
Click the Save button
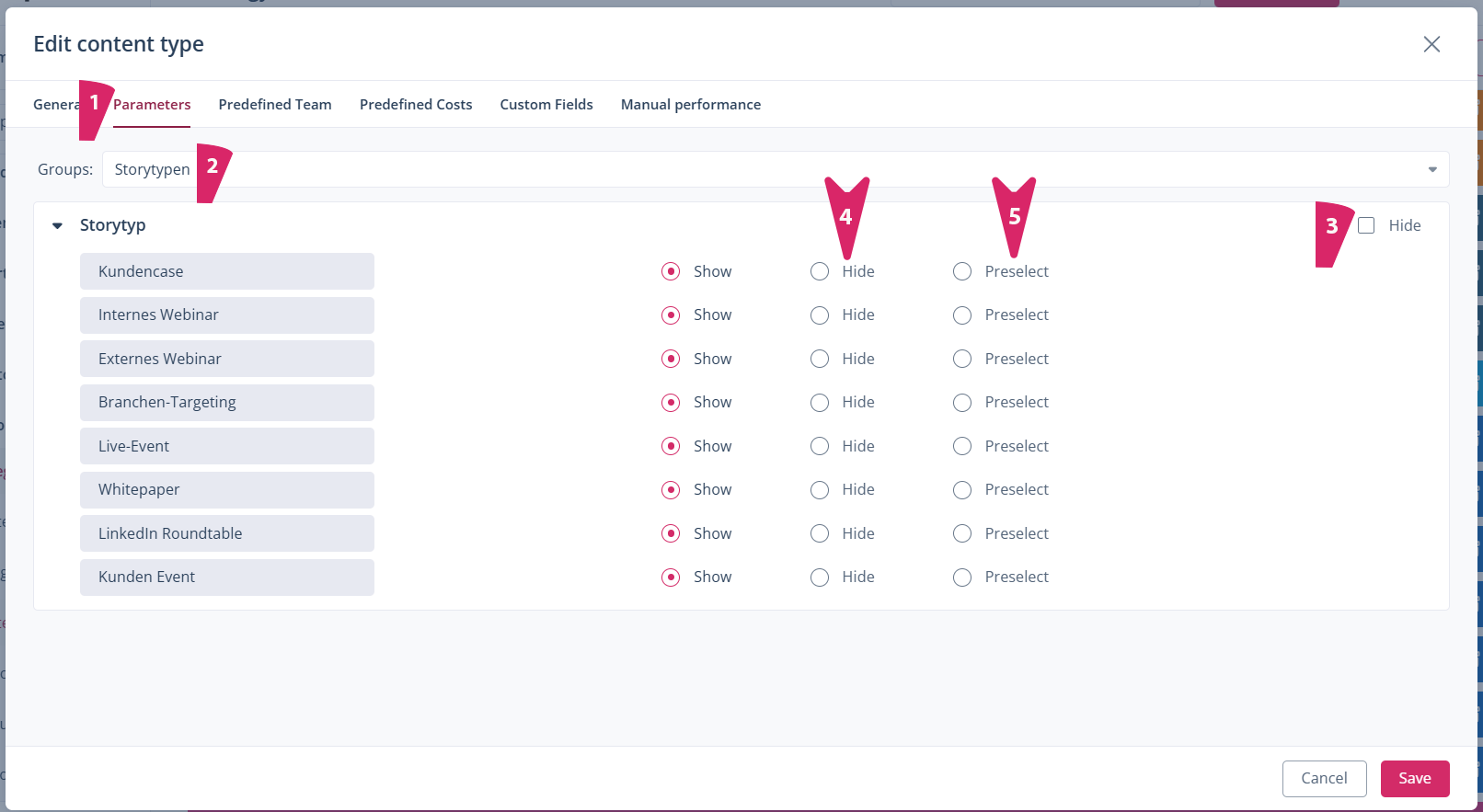point(1414,779)
